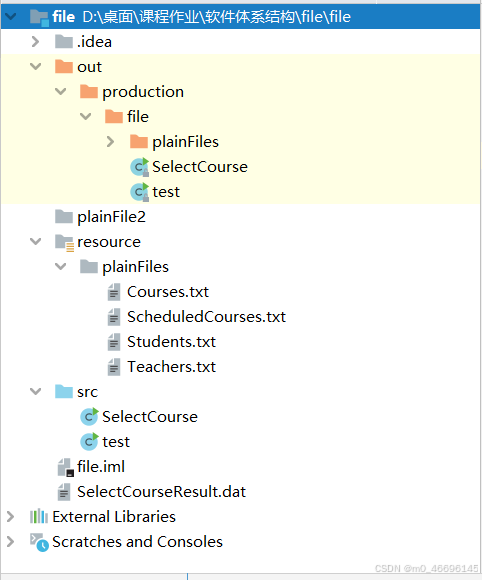Click the blue src source folder icon
This screenshot has height=580, width=482.
pyautogui.click(x=64, y=391)
